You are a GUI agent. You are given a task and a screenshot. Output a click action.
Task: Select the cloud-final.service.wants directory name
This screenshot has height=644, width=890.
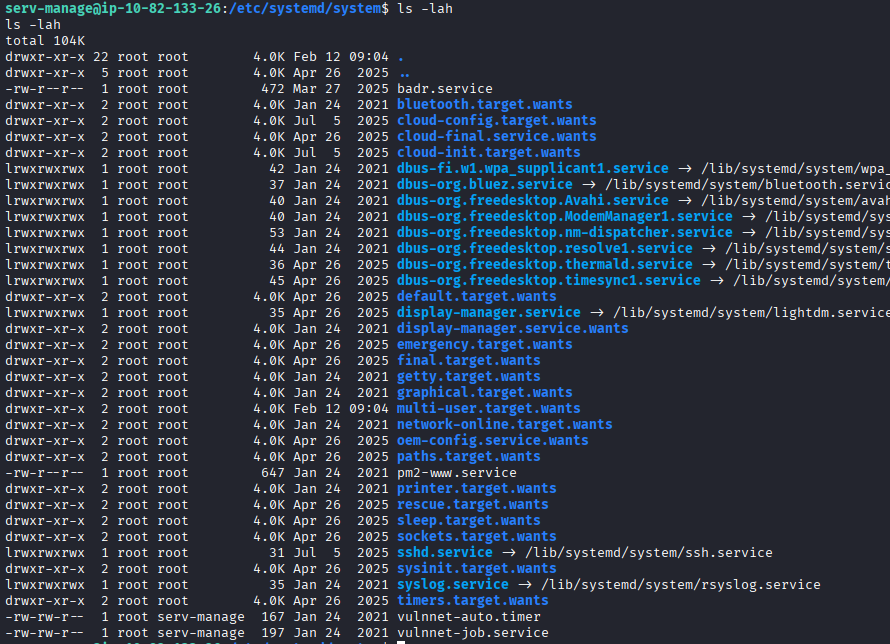[496, 136]
